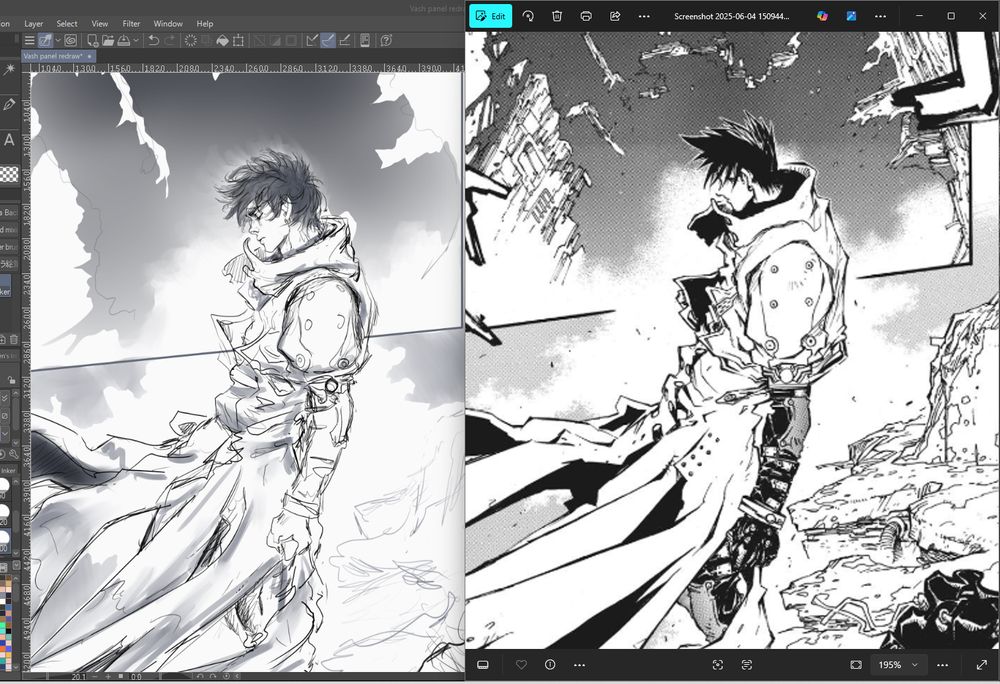Open the Select menu
Screen dimensions: 1000x684
[67, 24]
